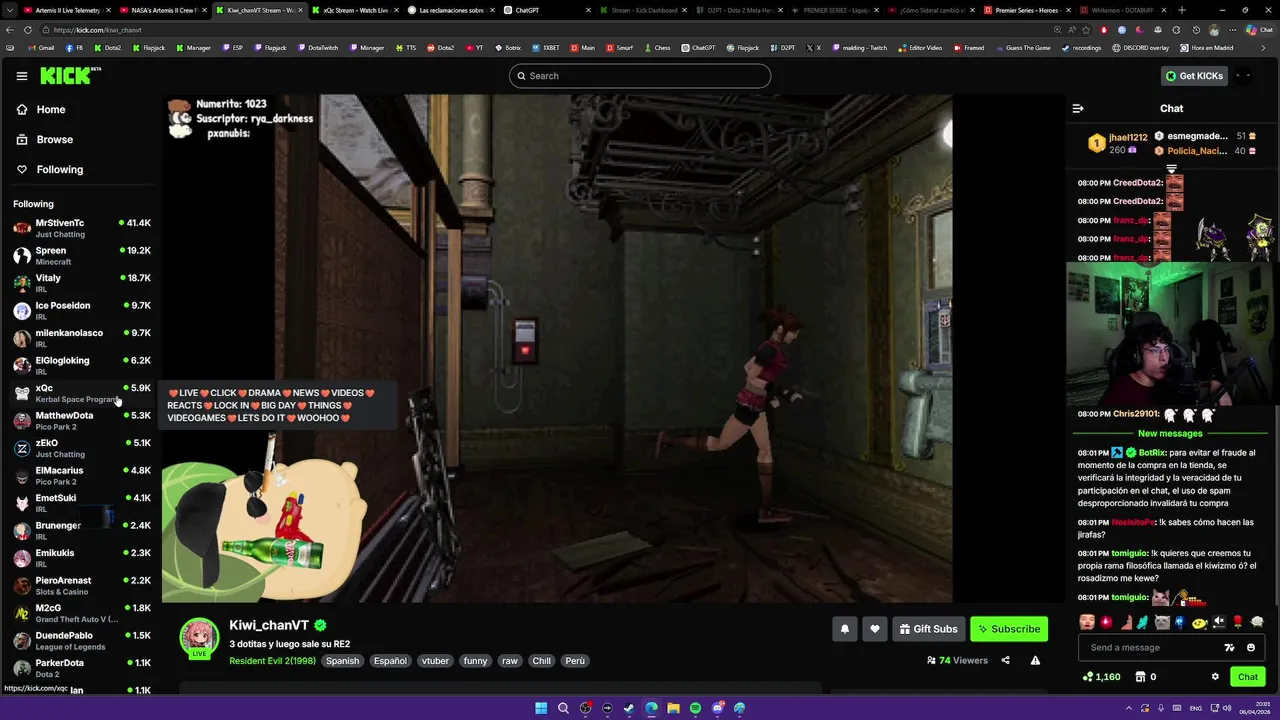This screenshot has height=720, width=1280.
Task: Select the gray cat quick emote
Action: (1161, 622)
